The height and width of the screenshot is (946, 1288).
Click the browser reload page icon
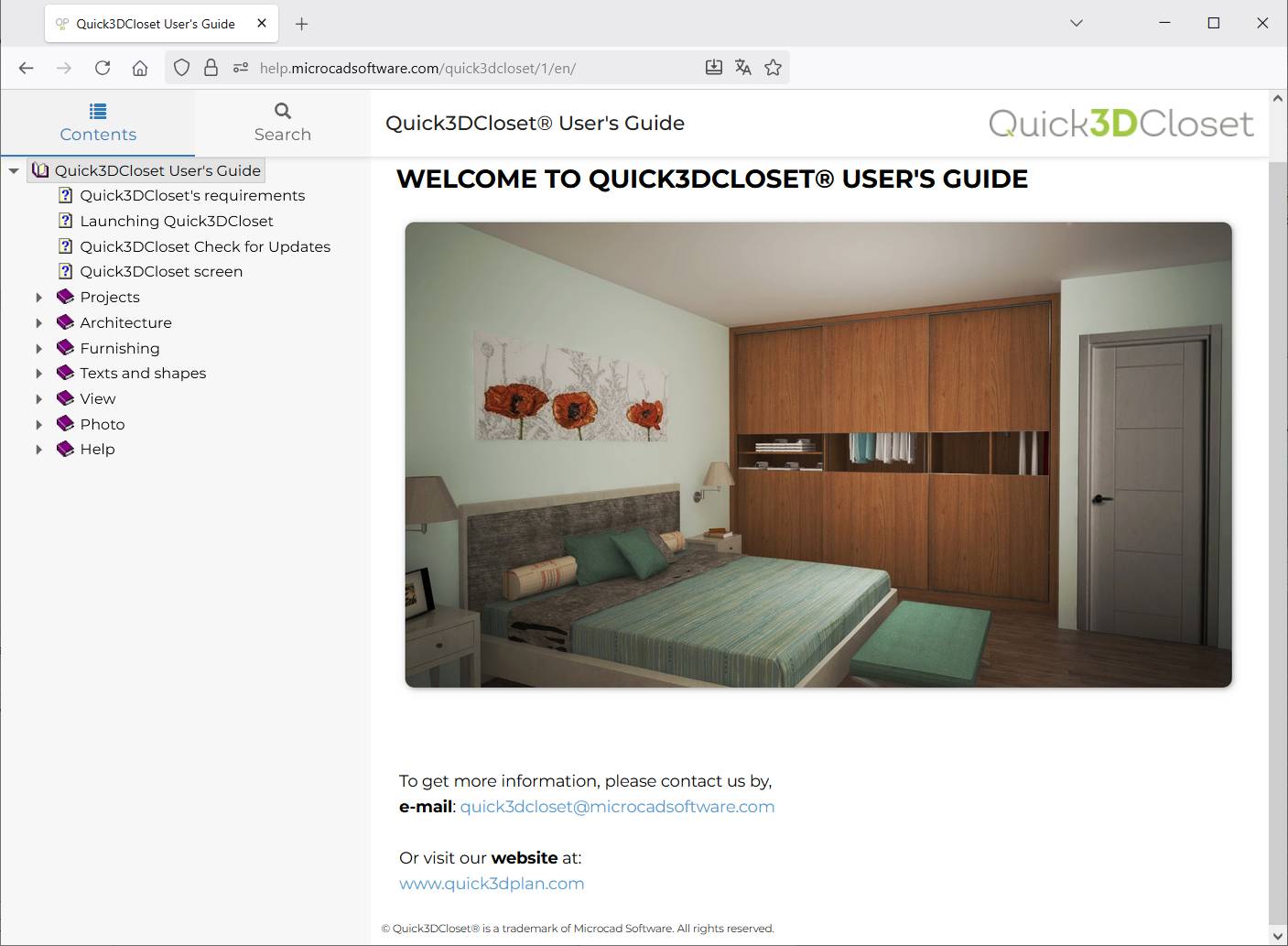[x=103, y=68]
